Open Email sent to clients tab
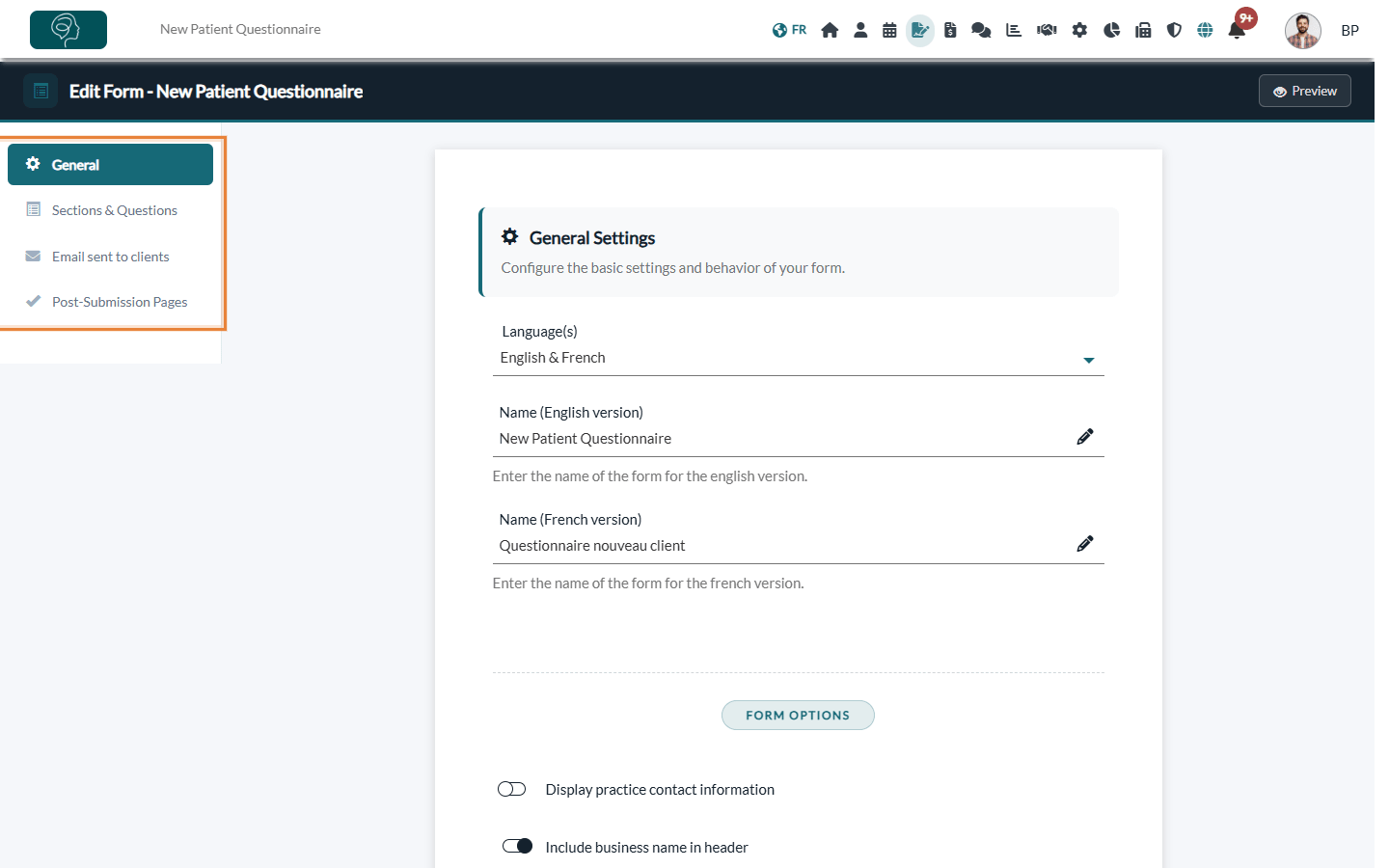The width and height of the screenshot is (1389, 868). coord(111,257)
